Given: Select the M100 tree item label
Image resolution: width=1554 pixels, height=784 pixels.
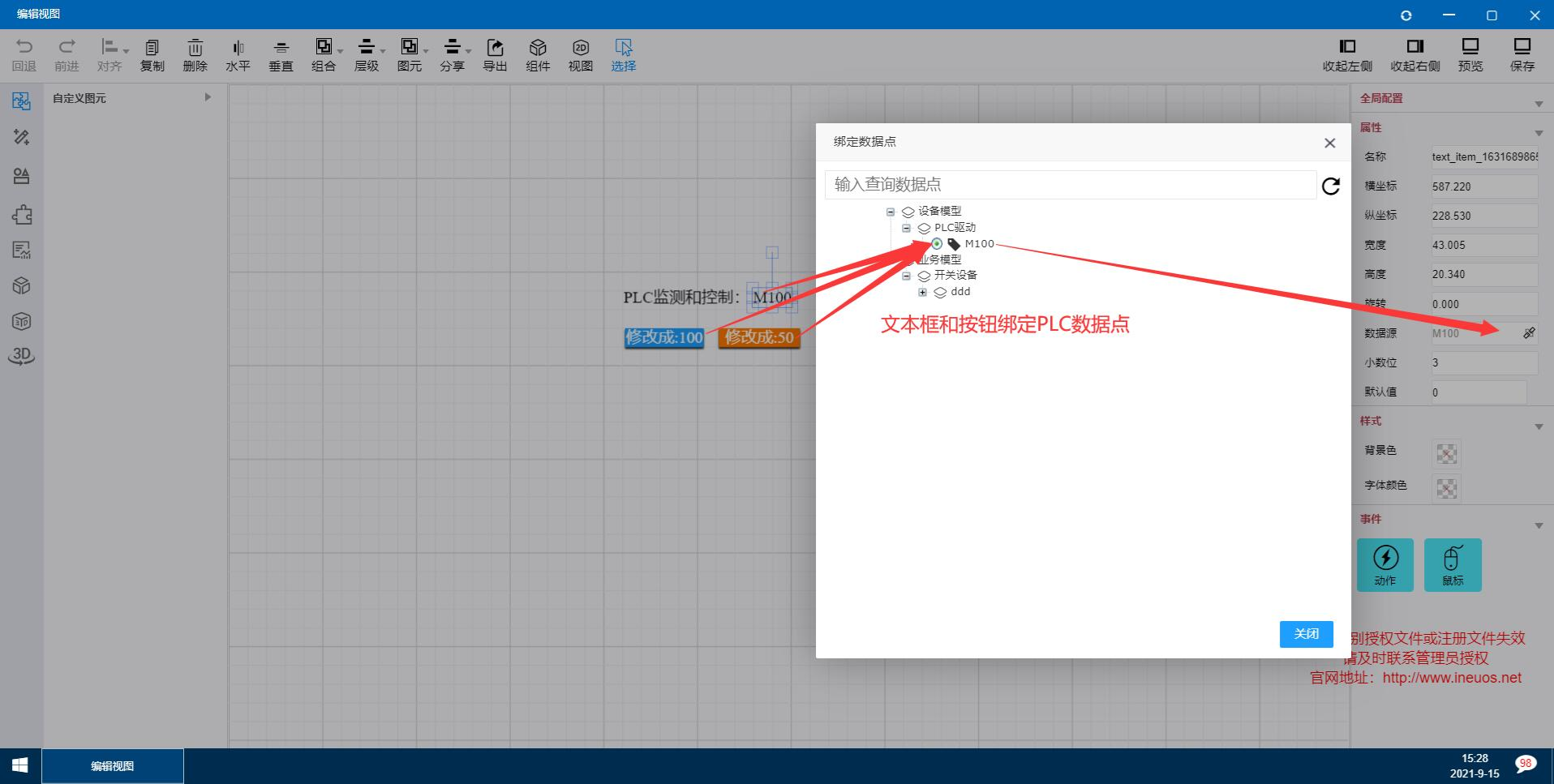Looking at the screenshot, I should click(x=979, y=244).
